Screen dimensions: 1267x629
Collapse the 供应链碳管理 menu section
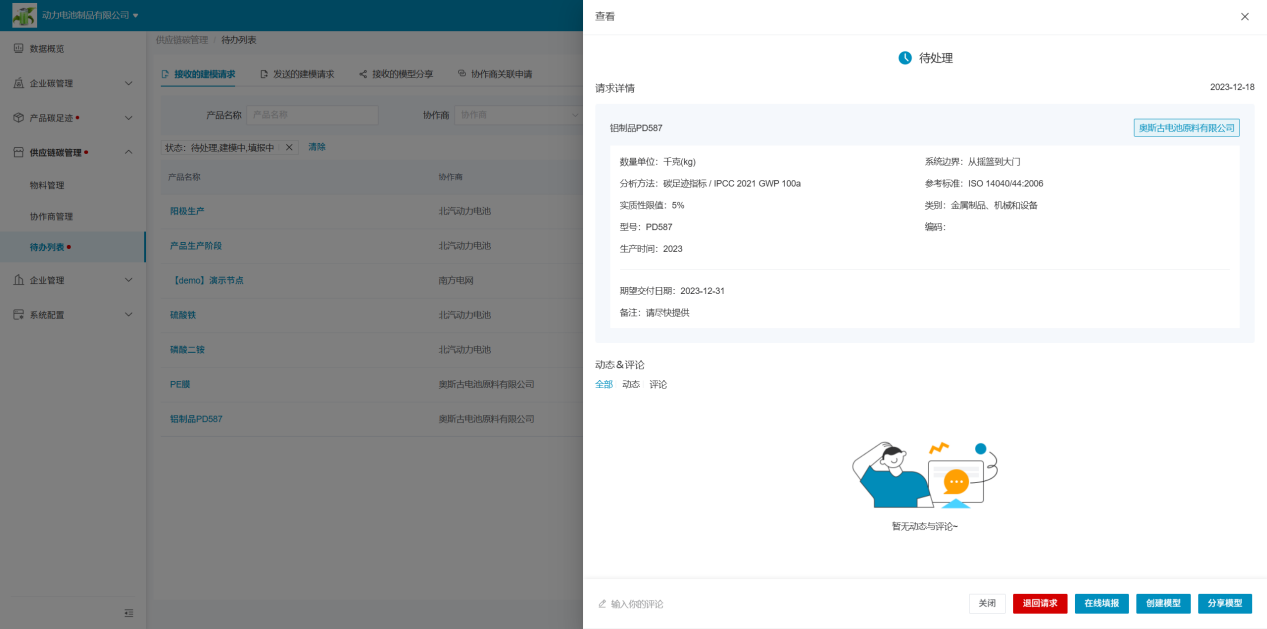click(128, 152)
